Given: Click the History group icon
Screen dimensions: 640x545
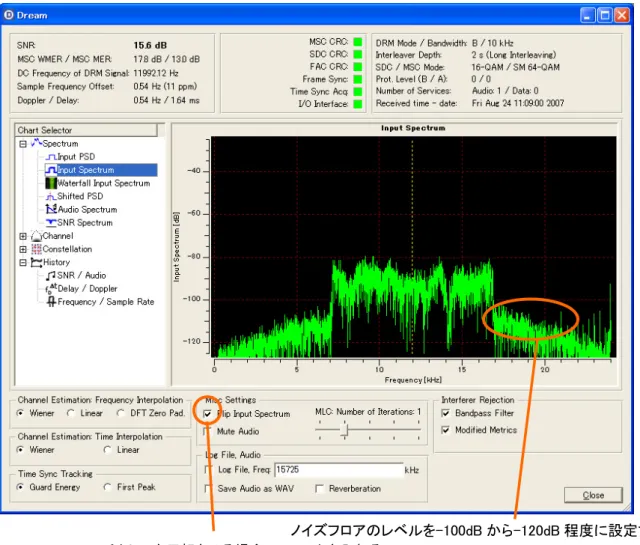Looking at the screenshot, I should tap(36, 262).
